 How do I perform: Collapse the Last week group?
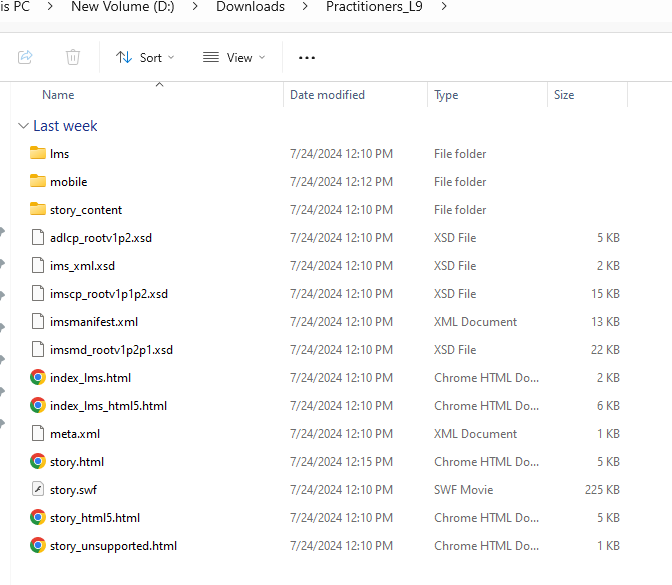click(23, 126)
